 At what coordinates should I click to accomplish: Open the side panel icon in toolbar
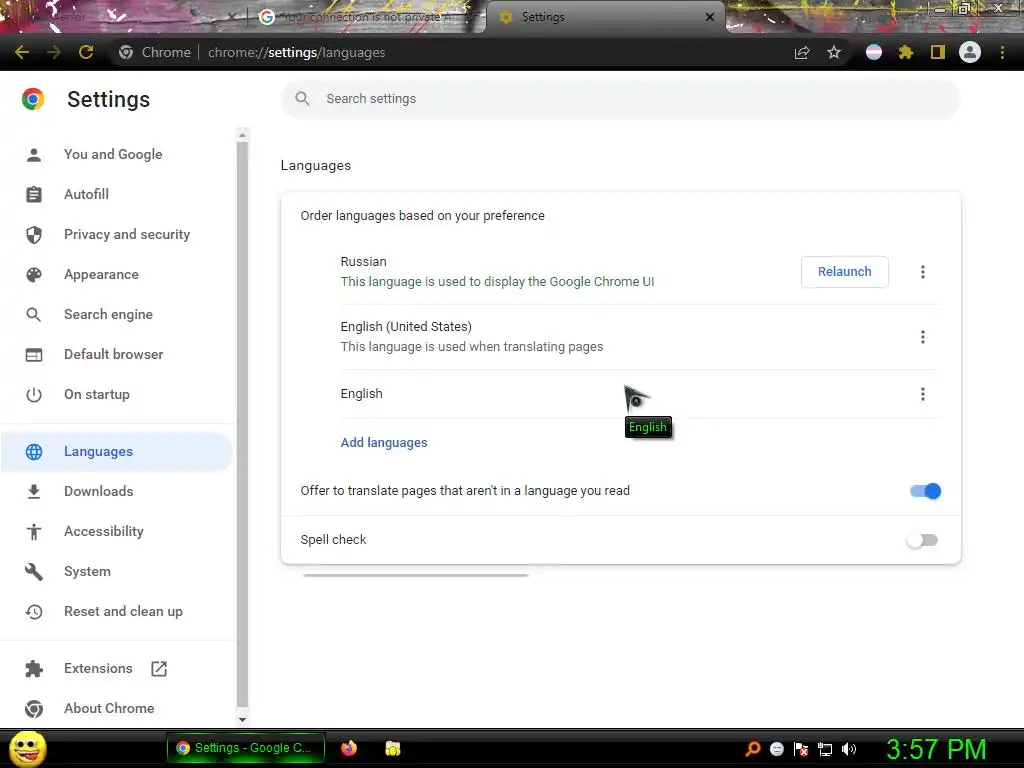(938, 52)
